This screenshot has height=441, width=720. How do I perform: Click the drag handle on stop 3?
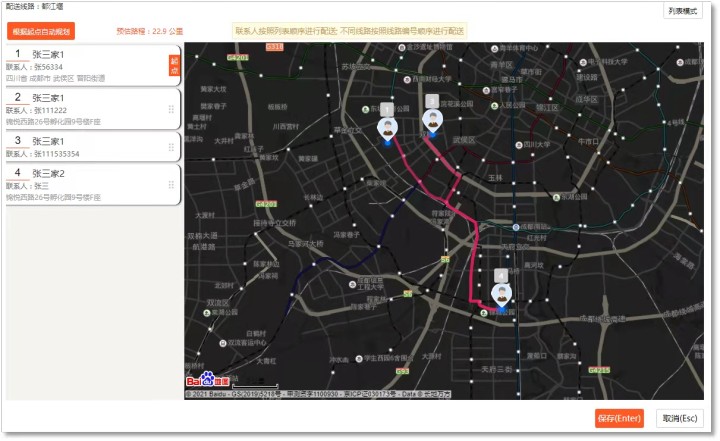click(x=171, y=147)
